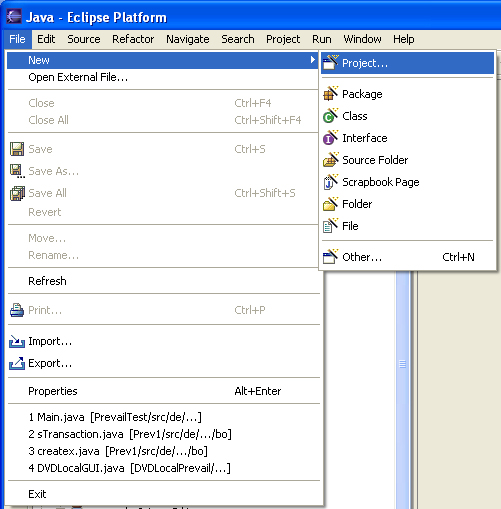Click the vertical sash grip handle
This screenshot has width=501, height=509.
pyautogui.click(x=402, y=364)
